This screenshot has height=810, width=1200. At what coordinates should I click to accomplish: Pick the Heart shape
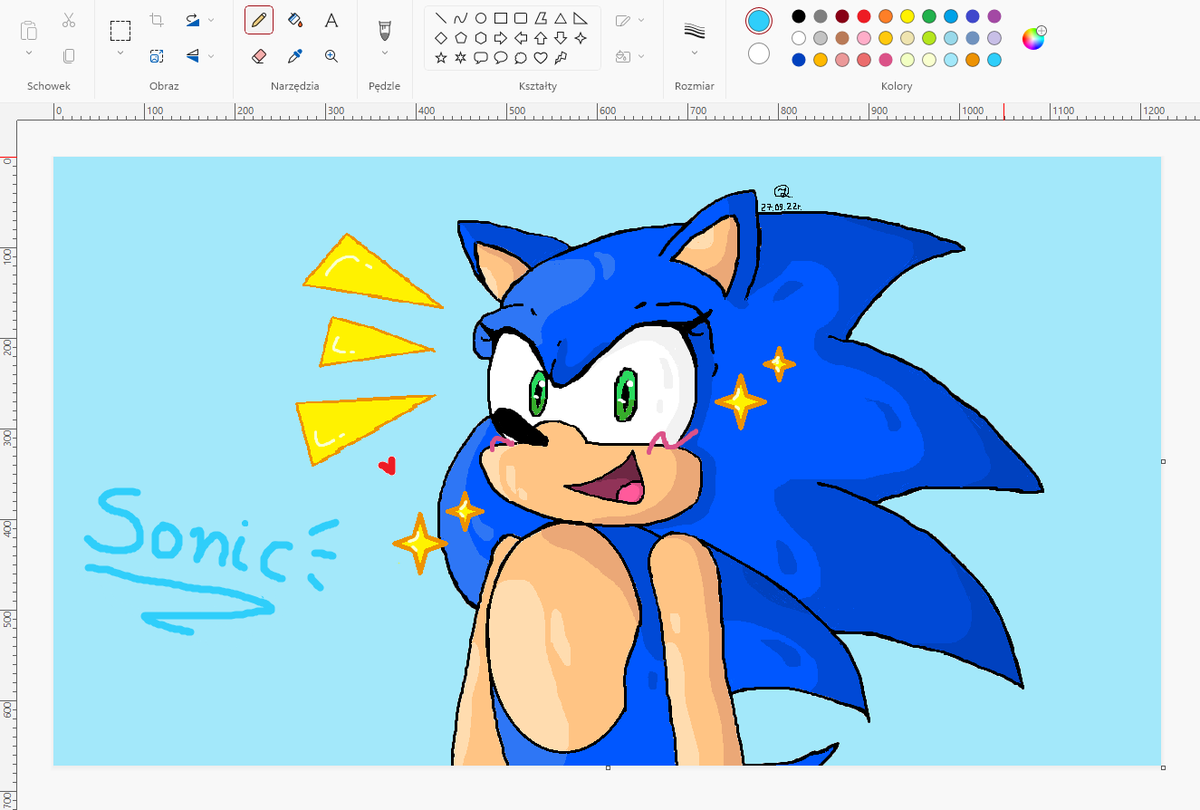coord(541,58)
